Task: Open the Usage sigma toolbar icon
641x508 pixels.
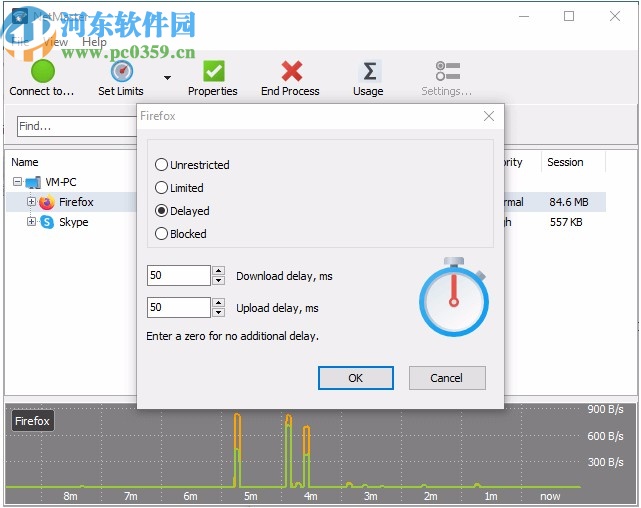Action: [x=370, y=71]
